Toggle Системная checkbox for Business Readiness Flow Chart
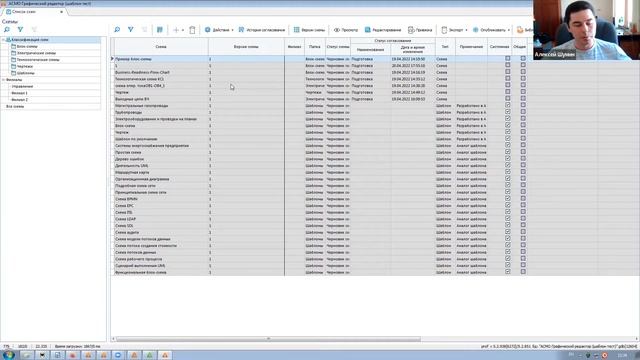Viewport: 640px width, 360px height. pyautogui.click(x=507, y=72)
